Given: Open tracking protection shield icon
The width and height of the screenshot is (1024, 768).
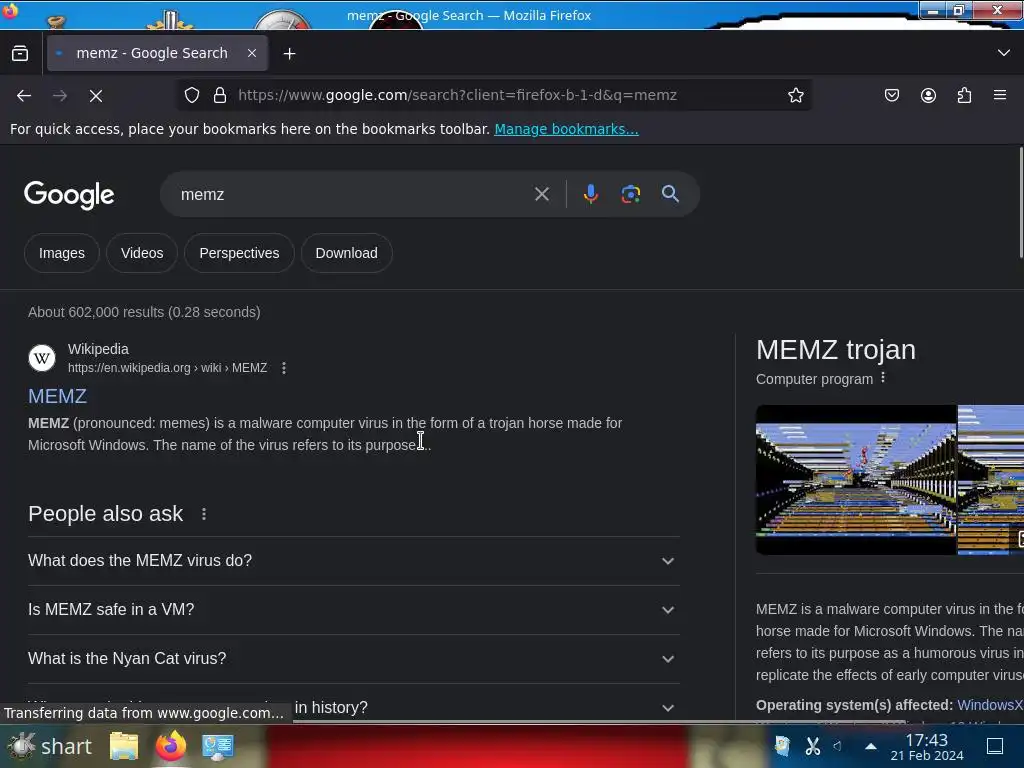Looking at the screenshot, I should [191, 95].
